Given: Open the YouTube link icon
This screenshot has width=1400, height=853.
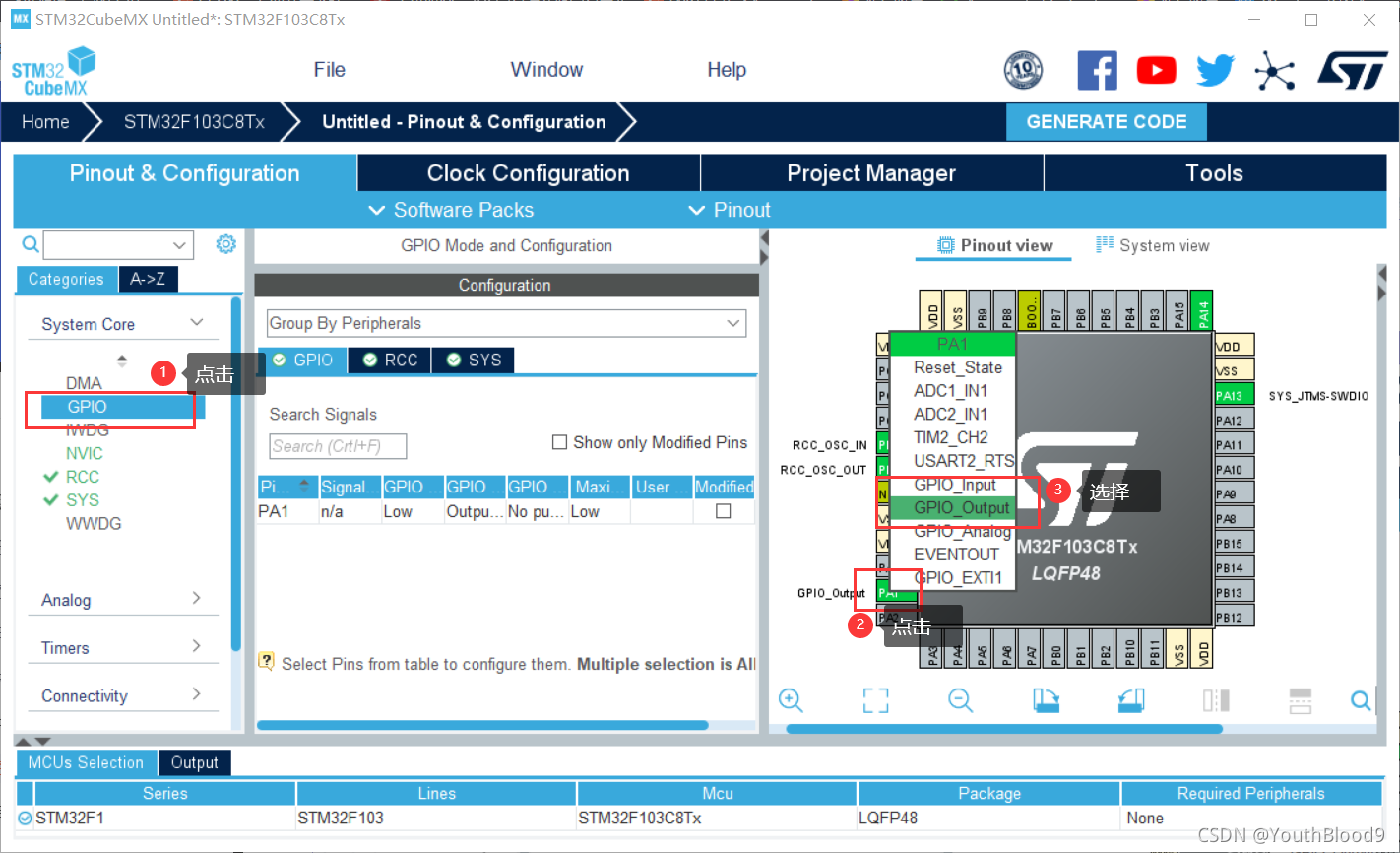Looking at the screenshot, I should point(1156,71).
